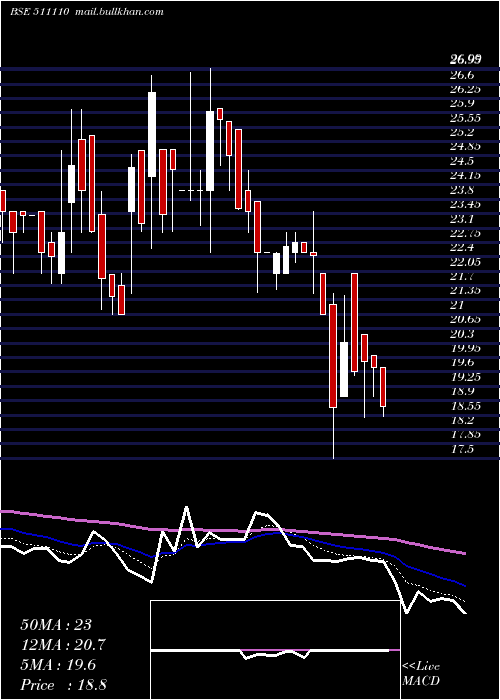Screen dimensions: 500x700
Task: Click the <<Live MACD label
Action: coord(421,673)
